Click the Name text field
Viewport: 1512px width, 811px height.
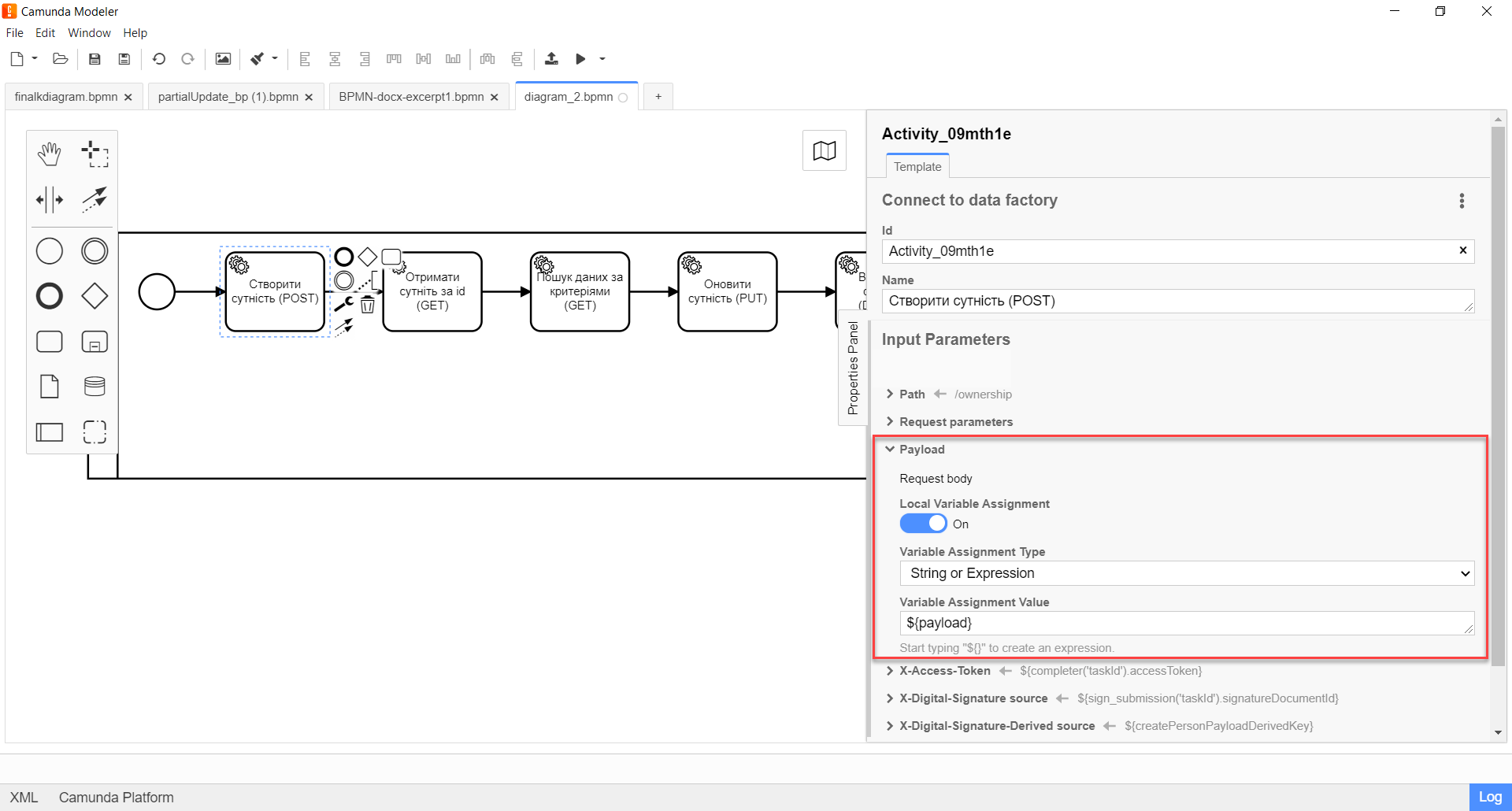(1178, 301)
